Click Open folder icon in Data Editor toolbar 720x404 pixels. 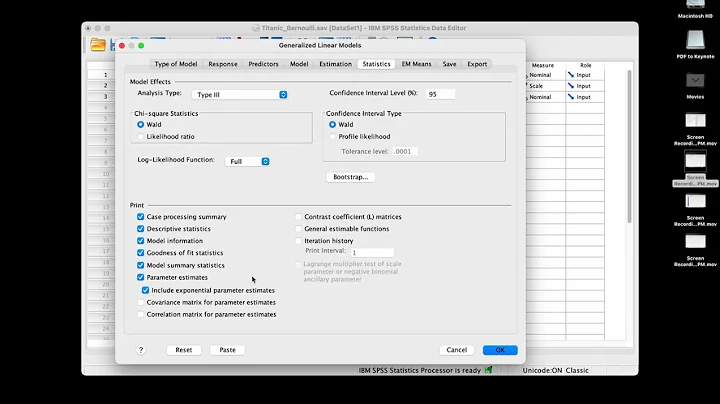tap(98, 45)
